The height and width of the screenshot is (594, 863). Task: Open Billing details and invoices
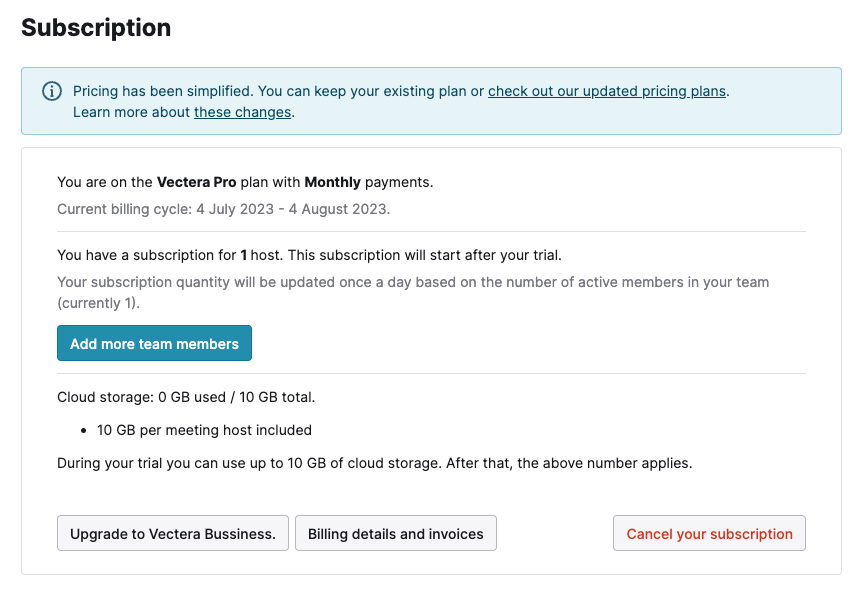click(396, 533)
